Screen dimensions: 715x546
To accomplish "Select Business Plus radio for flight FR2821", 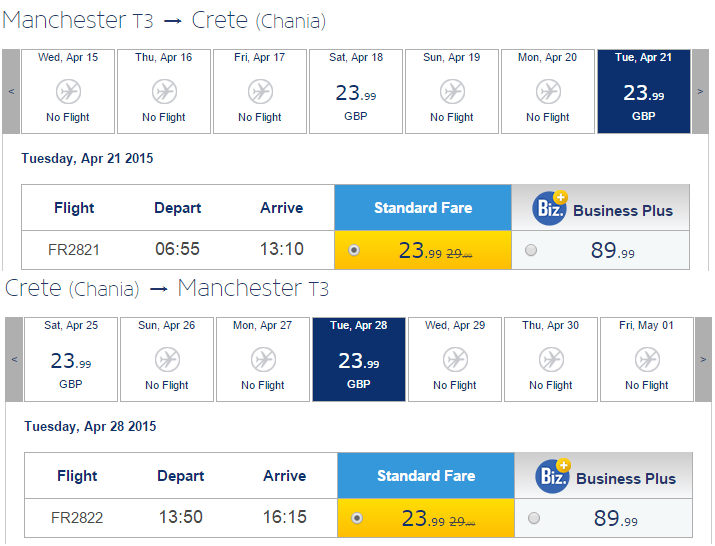I will [531, 250].
